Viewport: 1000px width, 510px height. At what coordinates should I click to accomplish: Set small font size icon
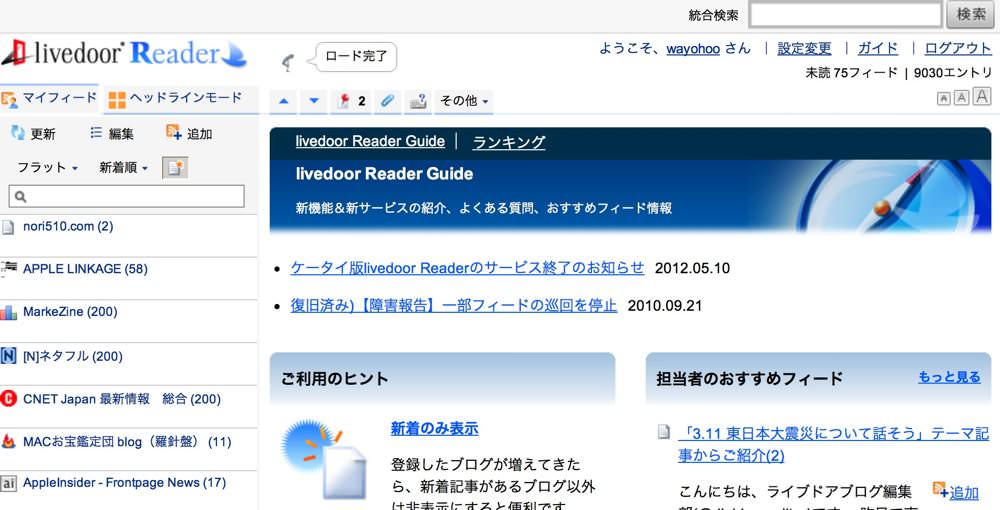[x=943, y=98]
